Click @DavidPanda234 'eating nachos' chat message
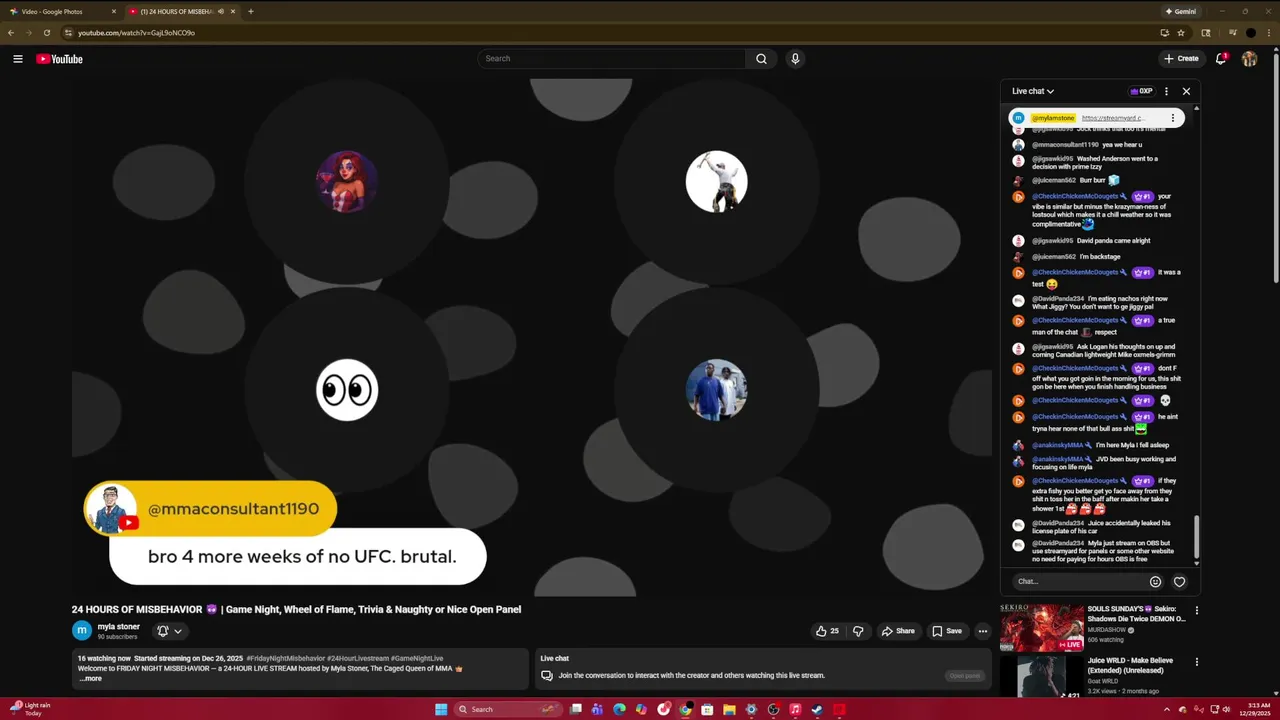This screenshot has width=1280, height=720. [x=1099, y=303]
